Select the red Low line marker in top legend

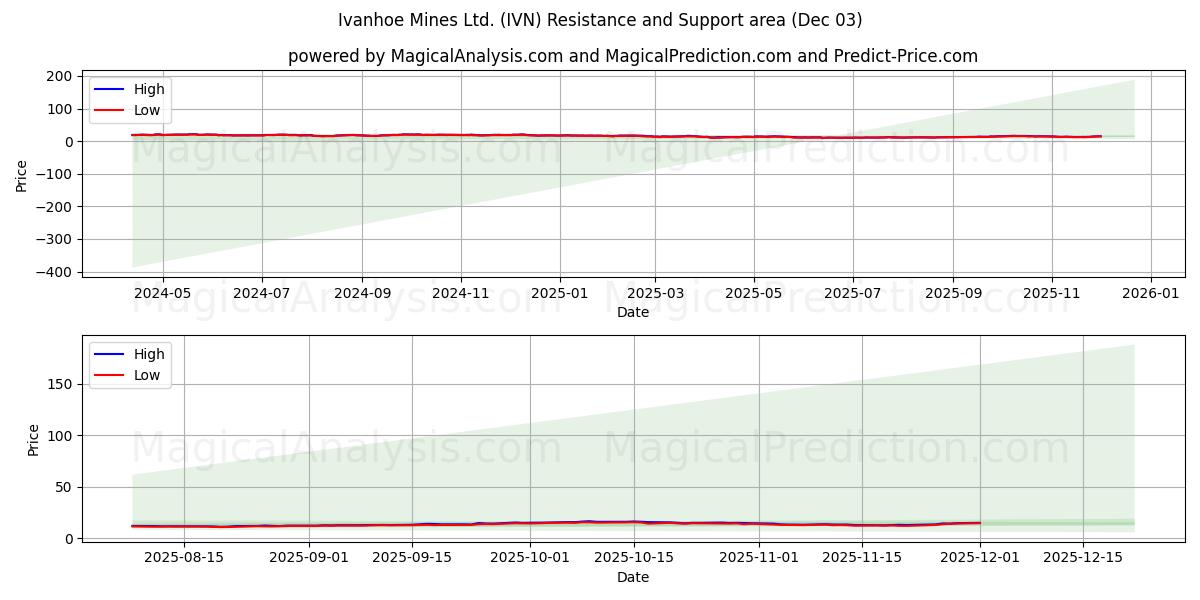coord(110,108)
